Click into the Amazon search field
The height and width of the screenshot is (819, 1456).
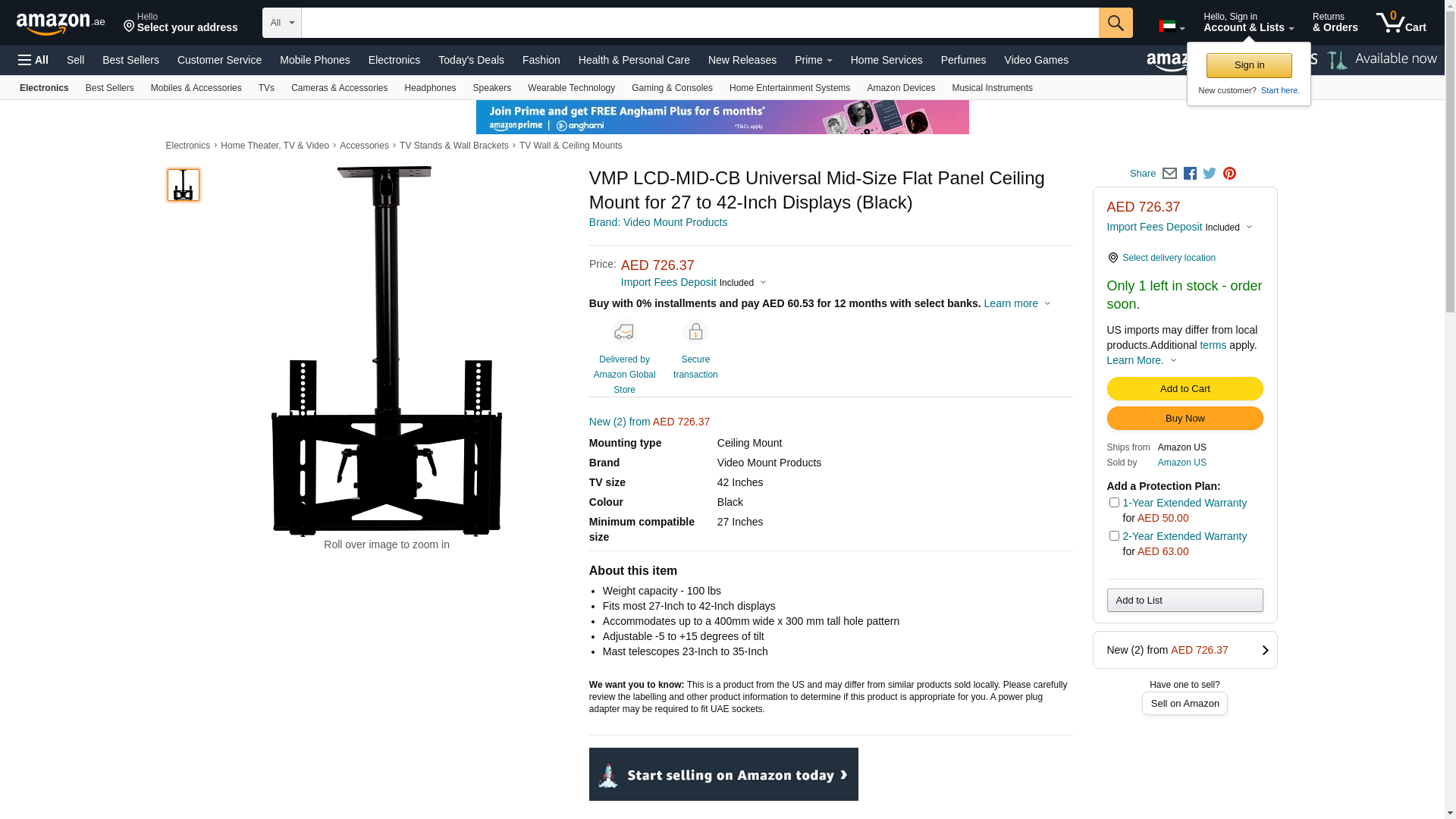(700, 23)
